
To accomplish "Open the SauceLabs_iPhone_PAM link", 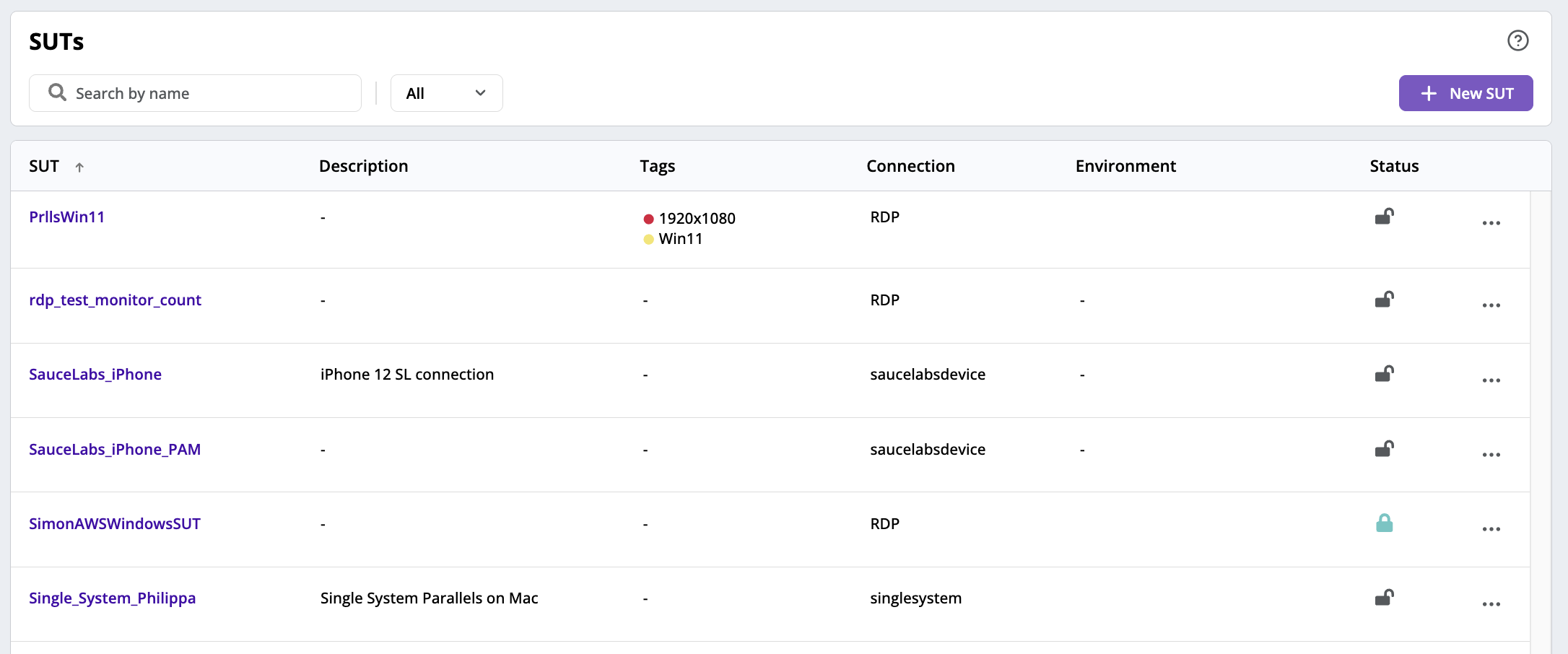I will [115, 449].
